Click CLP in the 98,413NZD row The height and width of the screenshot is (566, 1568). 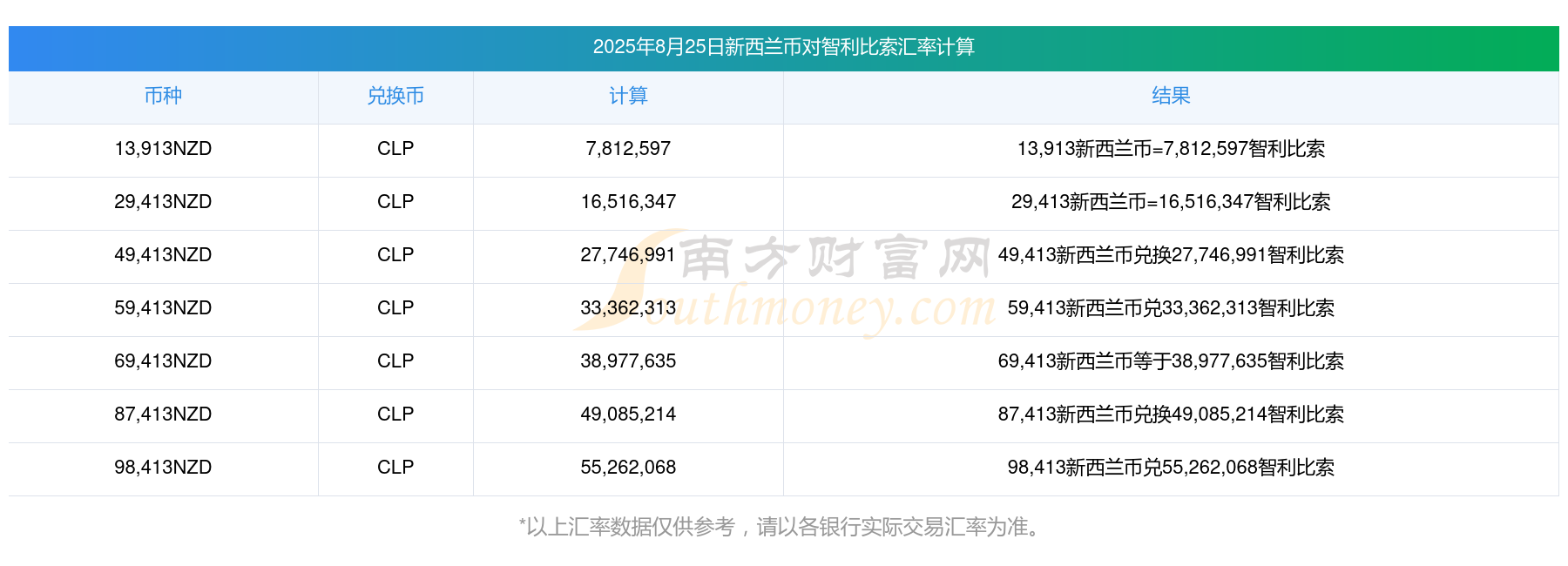pos(395,468)
